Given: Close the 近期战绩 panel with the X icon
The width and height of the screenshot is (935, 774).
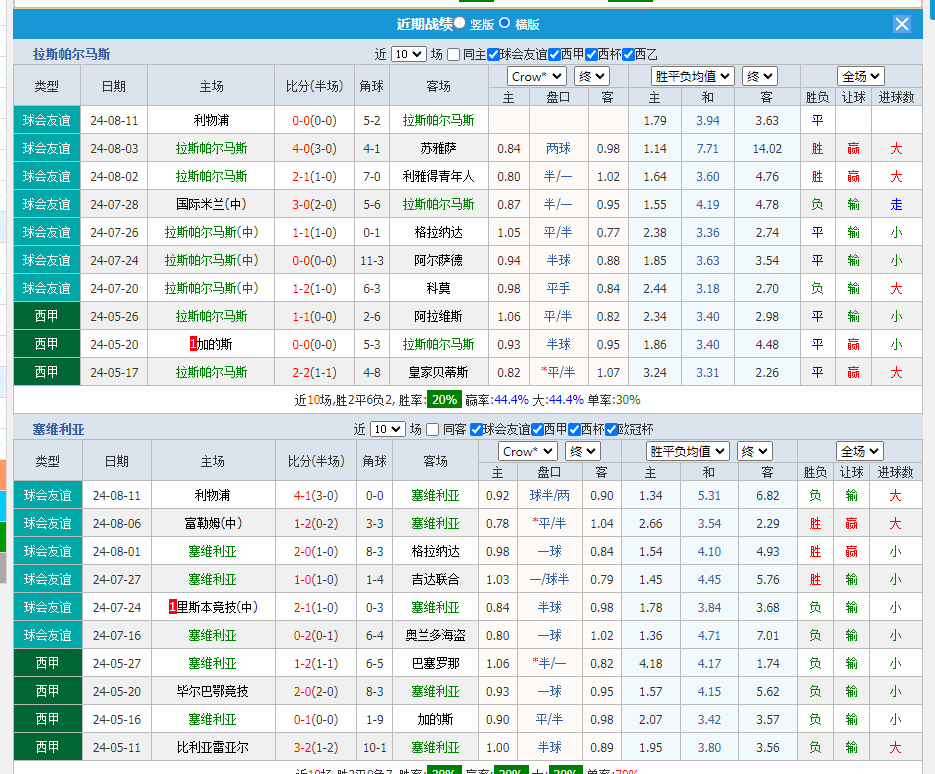Looking at the screenshot, I should coord(902,24).
